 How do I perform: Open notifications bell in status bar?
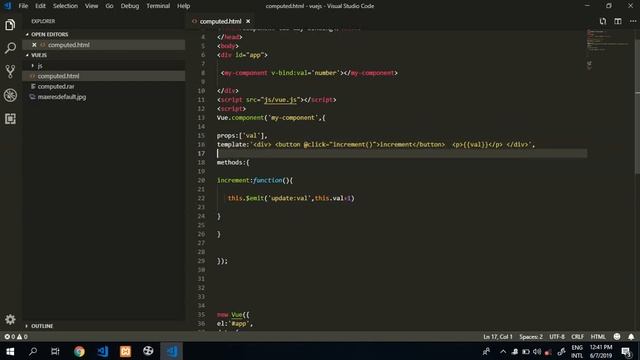coord(631,337)
